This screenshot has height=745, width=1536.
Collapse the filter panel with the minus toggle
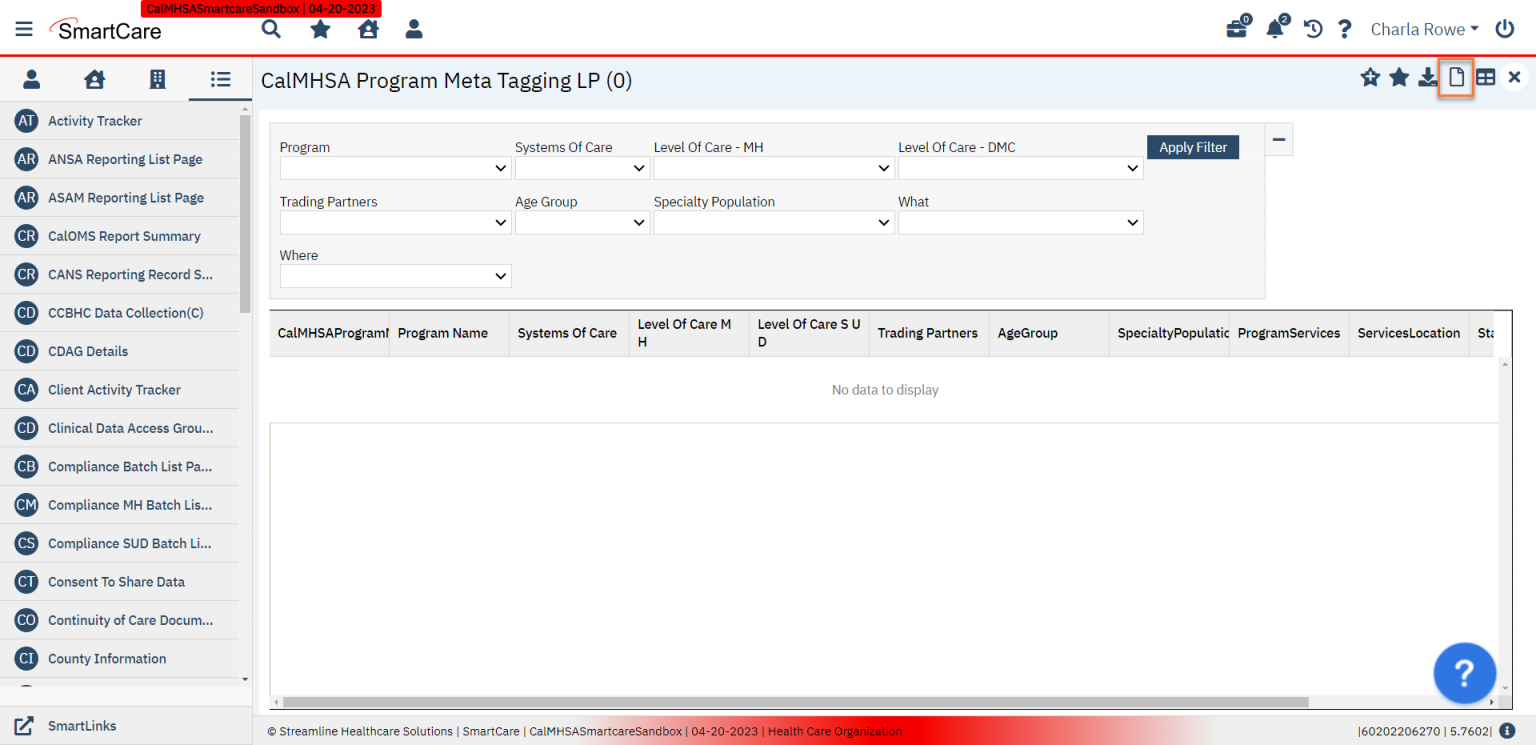1278,139
